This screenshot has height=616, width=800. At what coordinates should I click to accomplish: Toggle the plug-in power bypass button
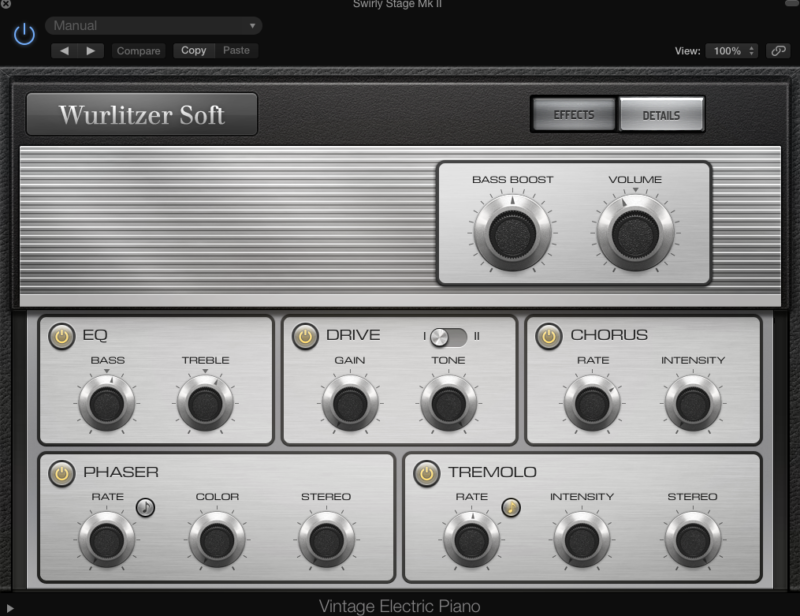click(24, 34)
